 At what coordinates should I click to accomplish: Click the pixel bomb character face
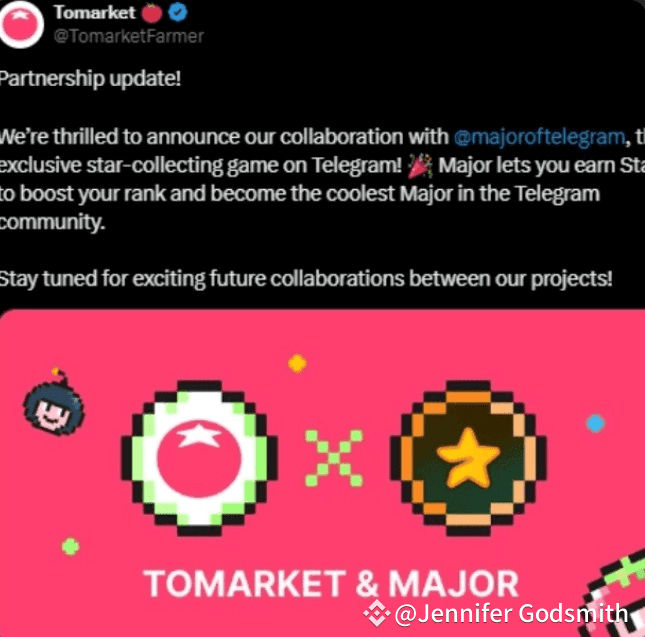pyautogui.click(x=54, y=402)
